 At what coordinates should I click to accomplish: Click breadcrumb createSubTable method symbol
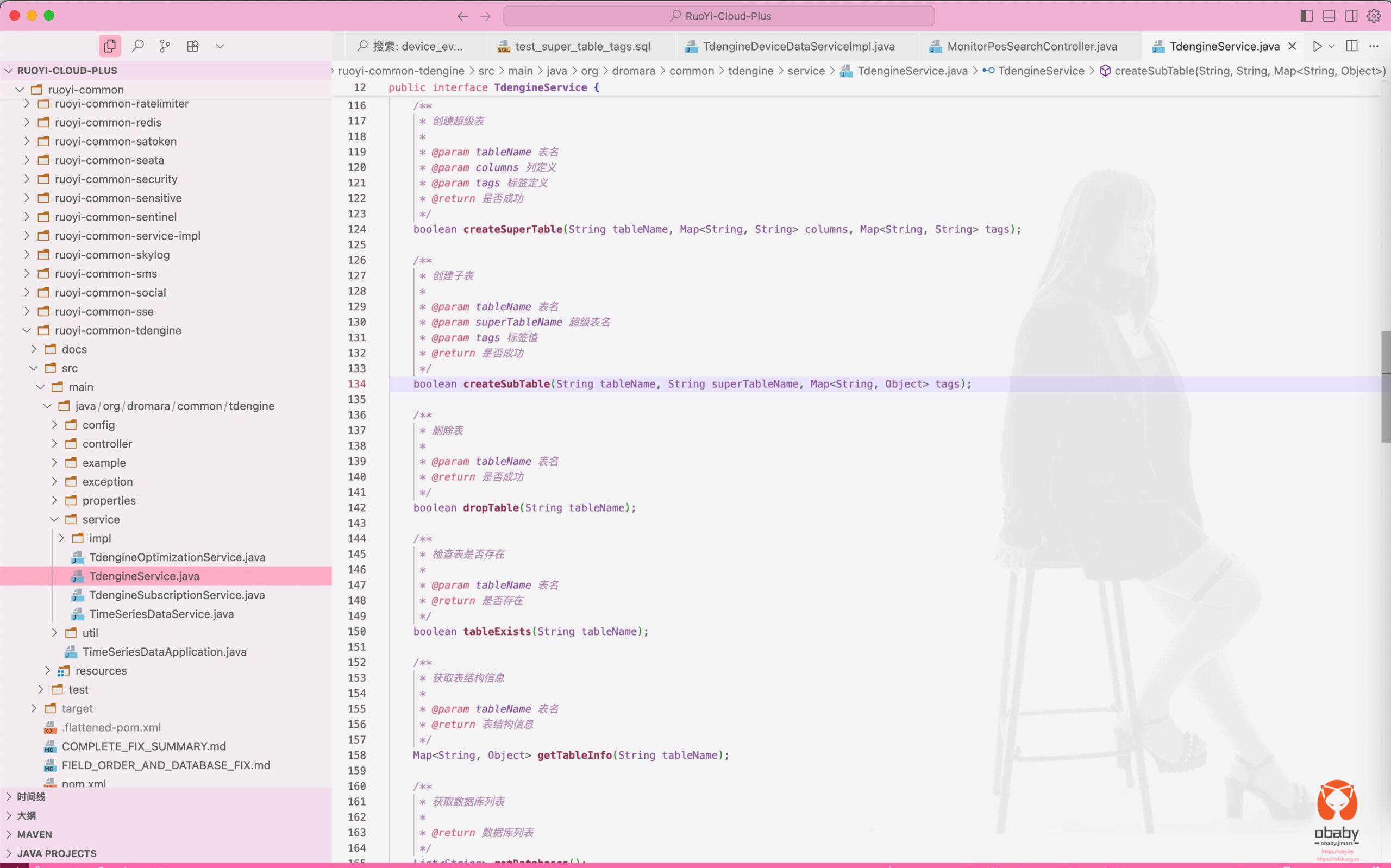1242,71
